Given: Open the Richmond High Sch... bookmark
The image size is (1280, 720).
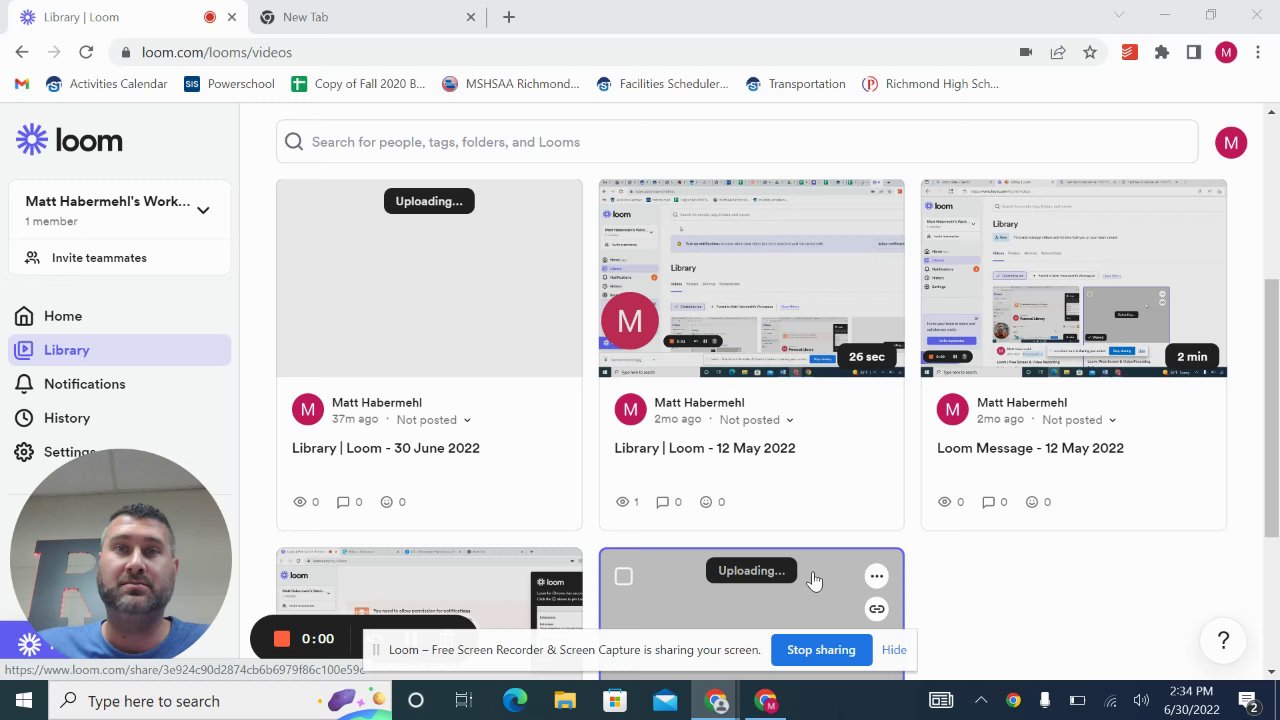Looking at the screenshot, I should 930,84.
